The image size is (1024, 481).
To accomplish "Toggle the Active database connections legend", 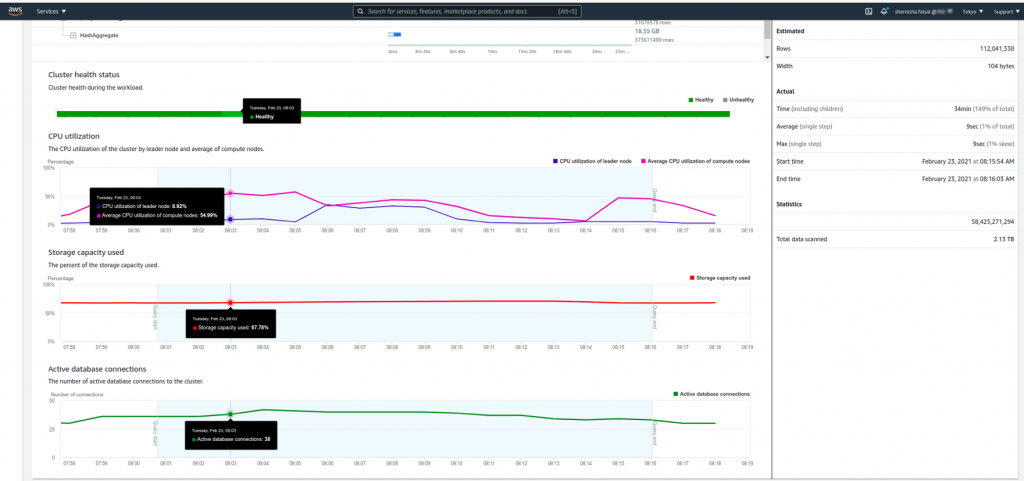I will tap(711, 394).
